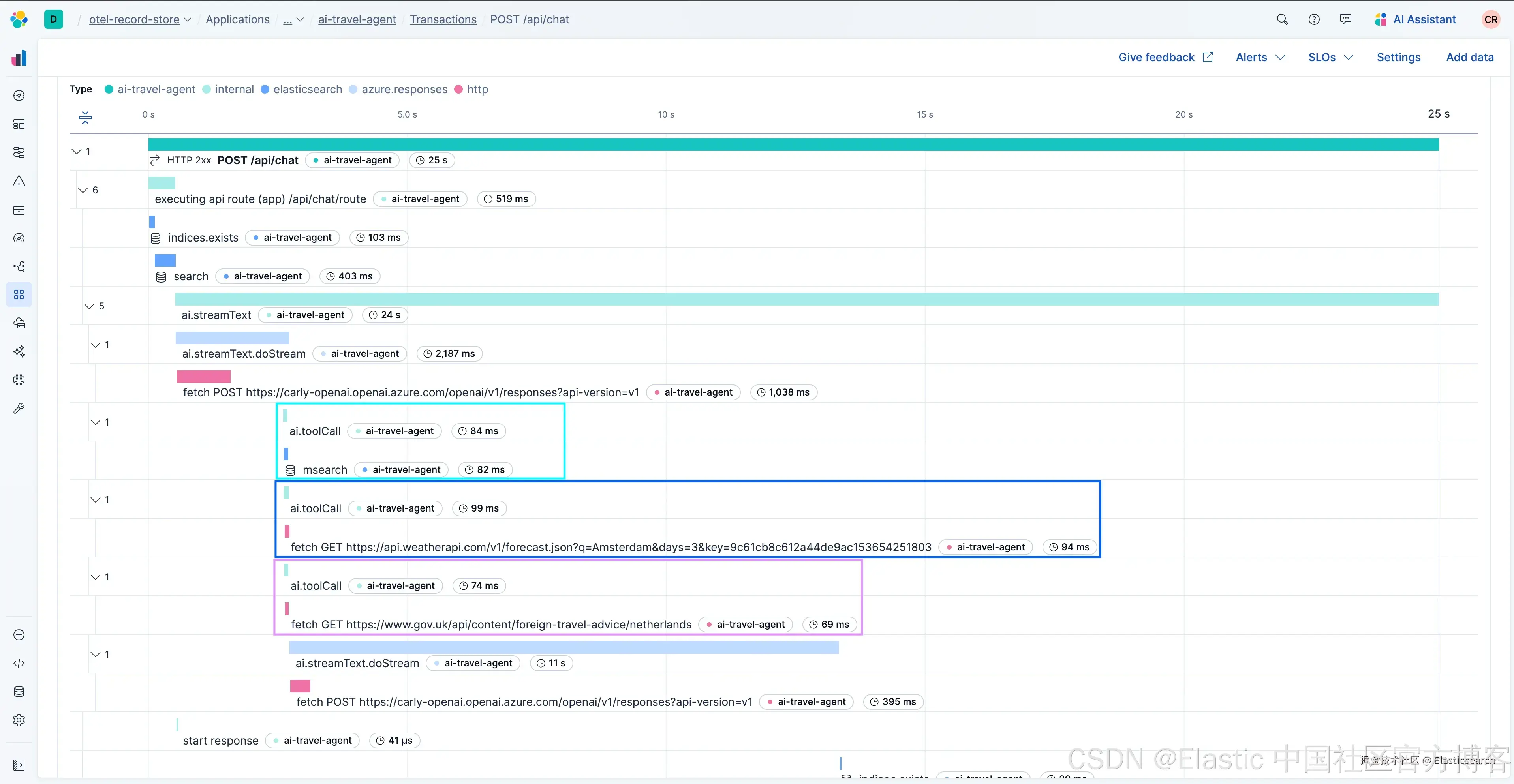Collapse all spans in waterfall
The width and height of the screenshot is (1514, 784).
point(85,118)
